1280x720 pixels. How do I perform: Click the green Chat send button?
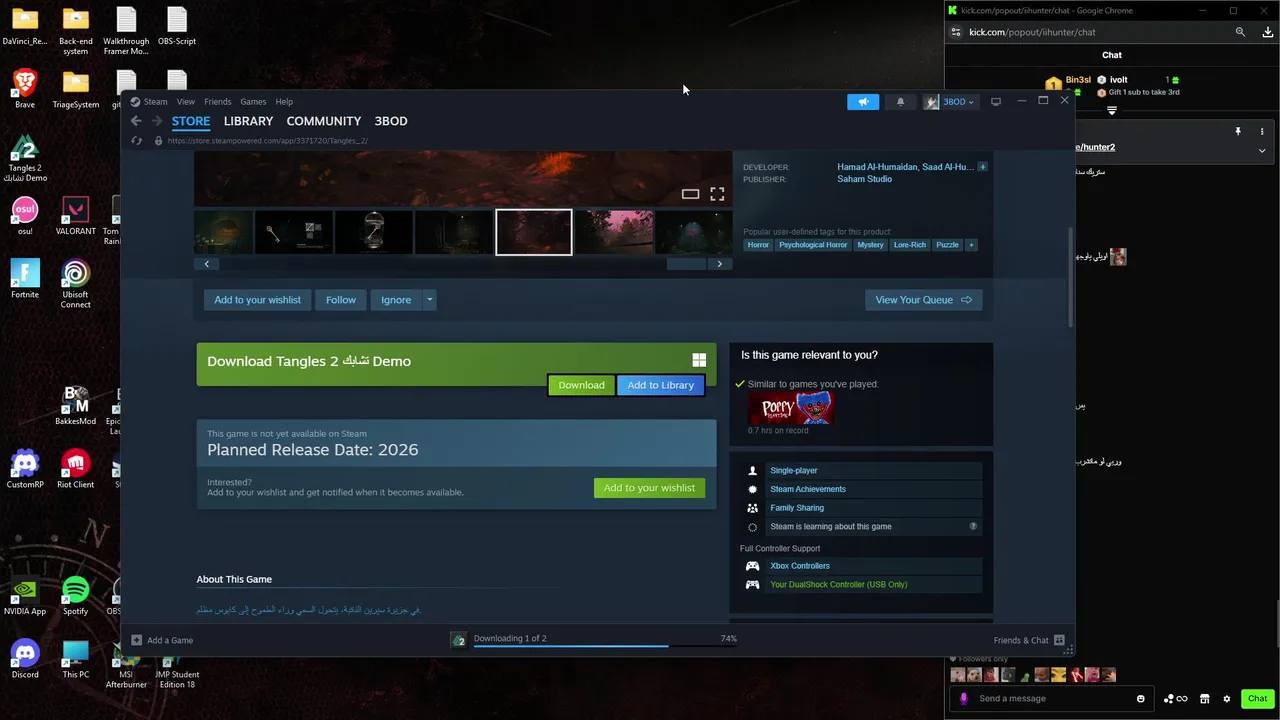coord(1257,699)
